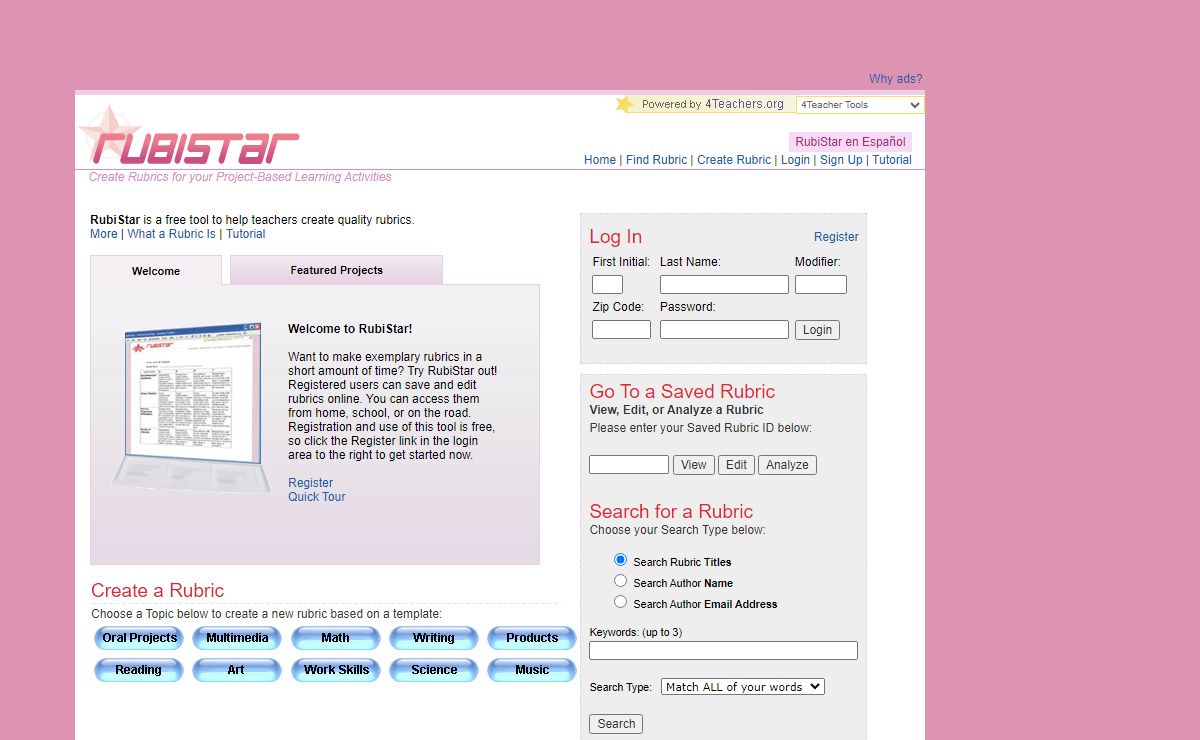Click the Analyze saved rubric button
The height and width of the screenshot is (740, 1200).
pos(787,465)
